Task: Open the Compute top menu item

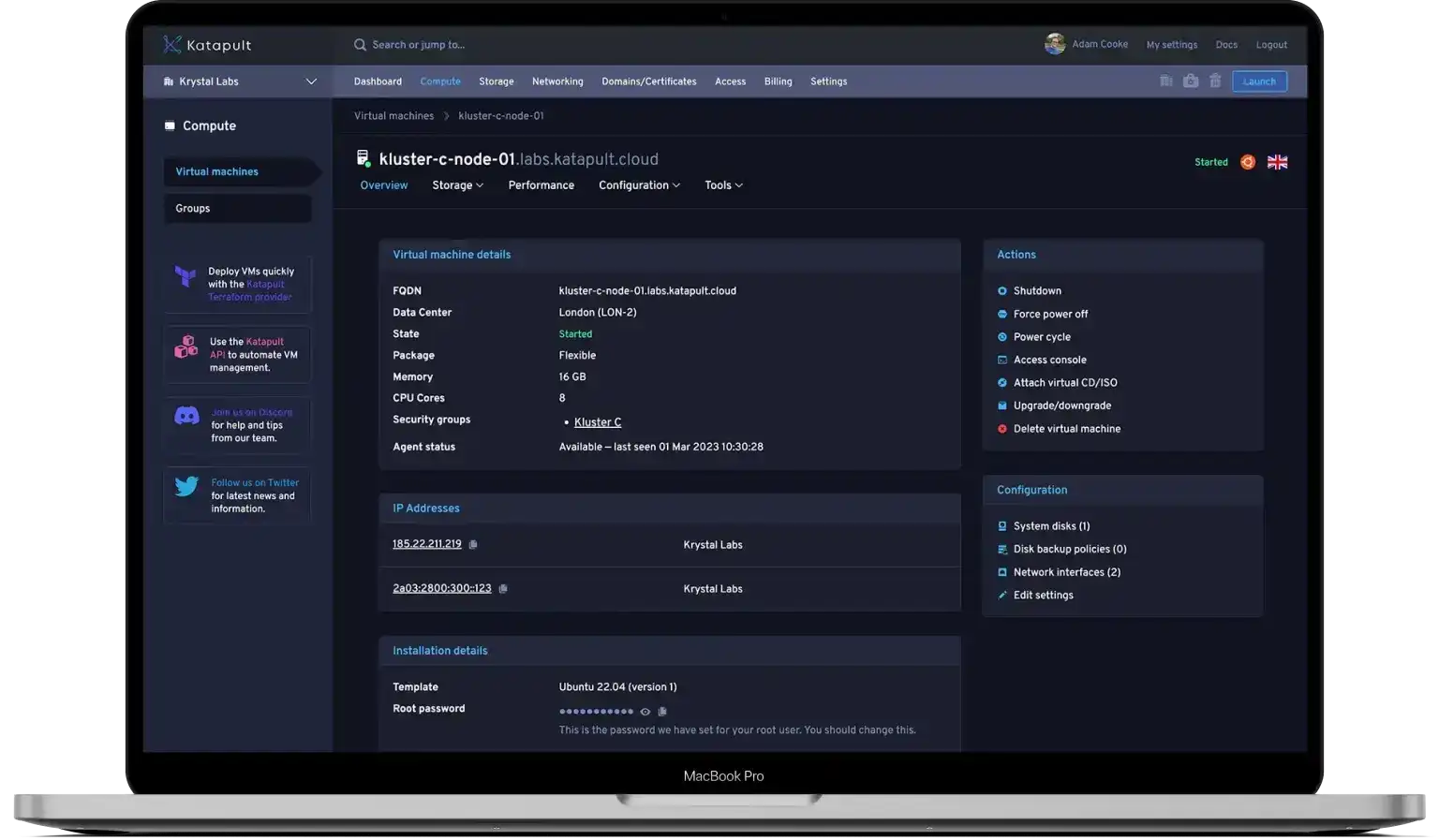Action: [440, 81]
